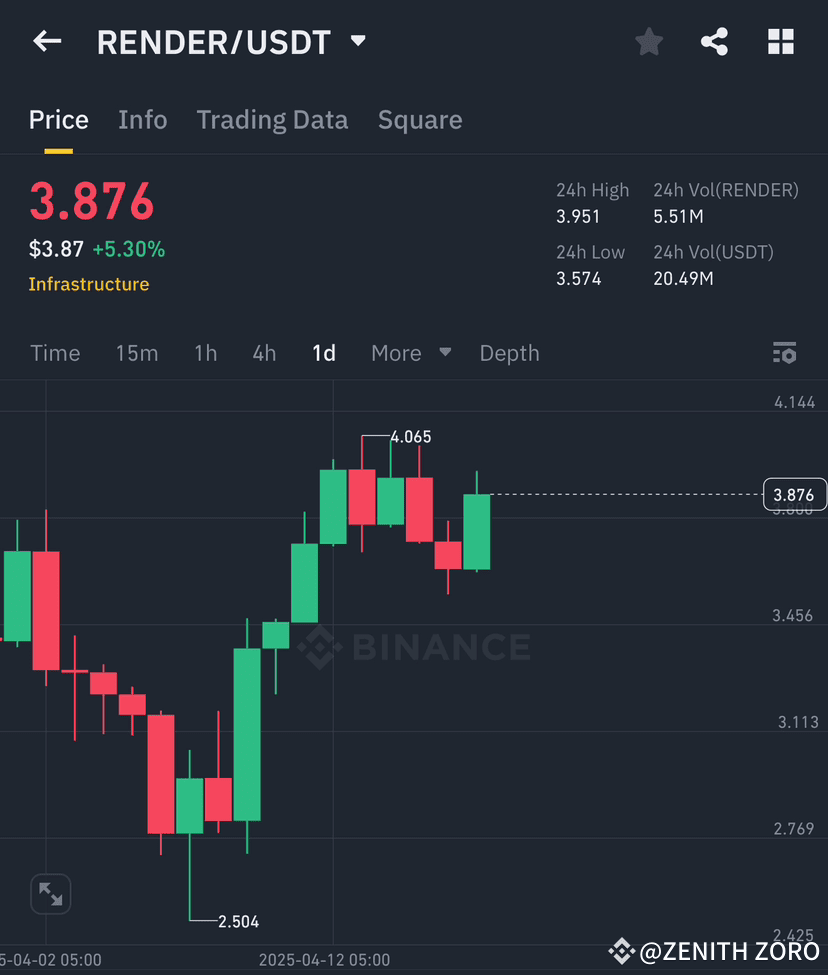828x975 pixels.
Task: Star RENDER/USDT as a favorite
Action: [648, 41]
